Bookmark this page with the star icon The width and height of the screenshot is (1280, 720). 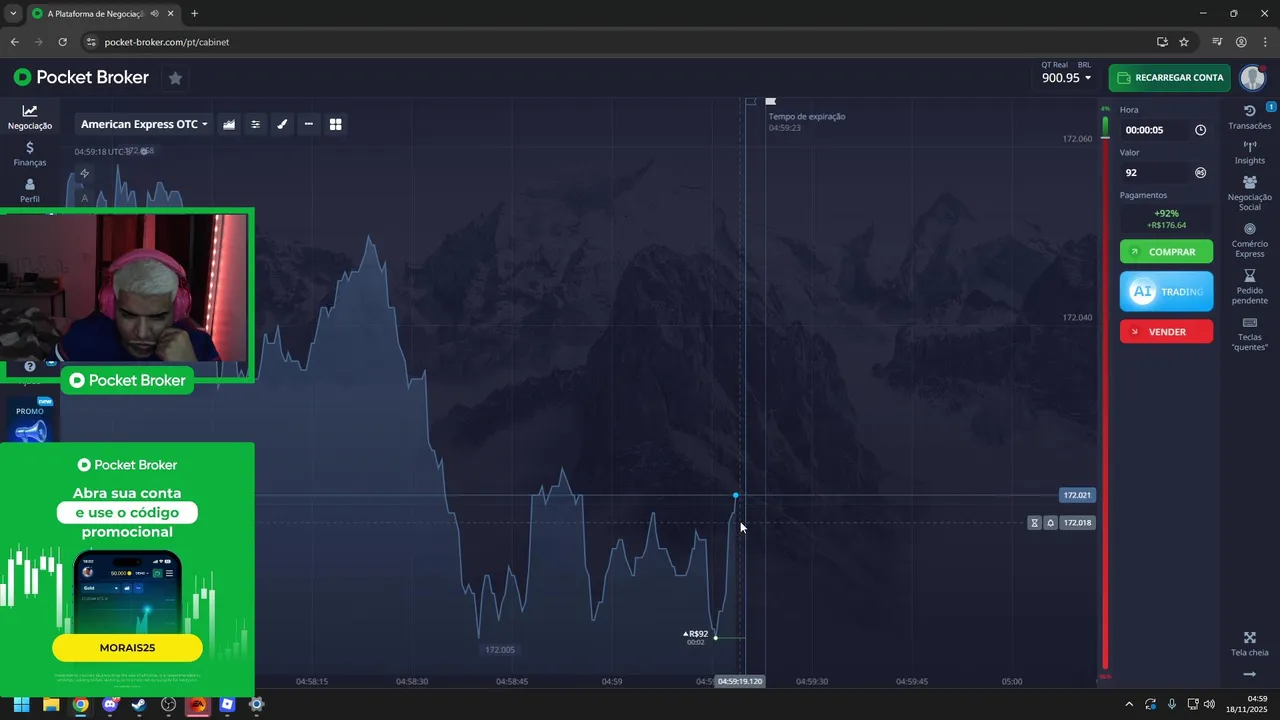(1184, 42)
